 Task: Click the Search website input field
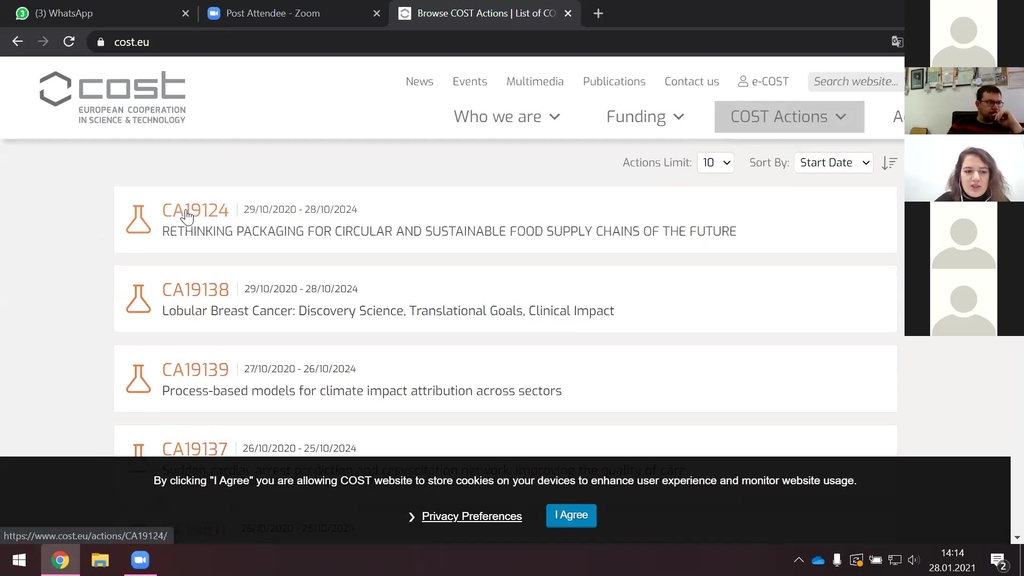coord(855,82)
